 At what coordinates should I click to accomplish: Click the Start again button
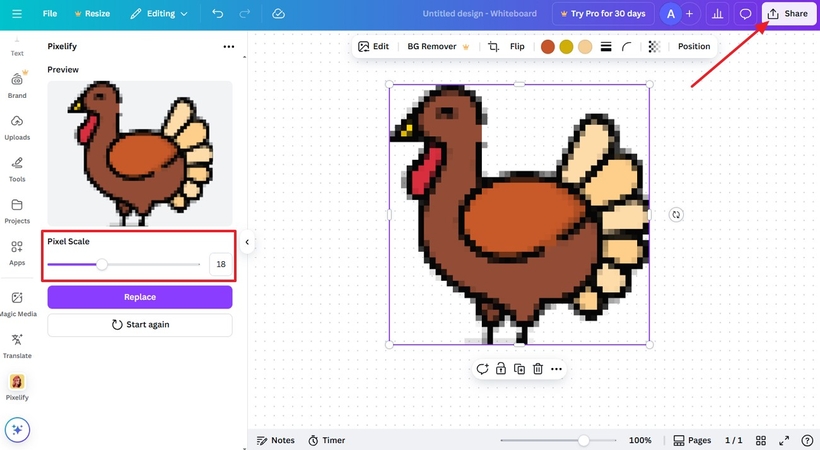[x=140, y=324]
